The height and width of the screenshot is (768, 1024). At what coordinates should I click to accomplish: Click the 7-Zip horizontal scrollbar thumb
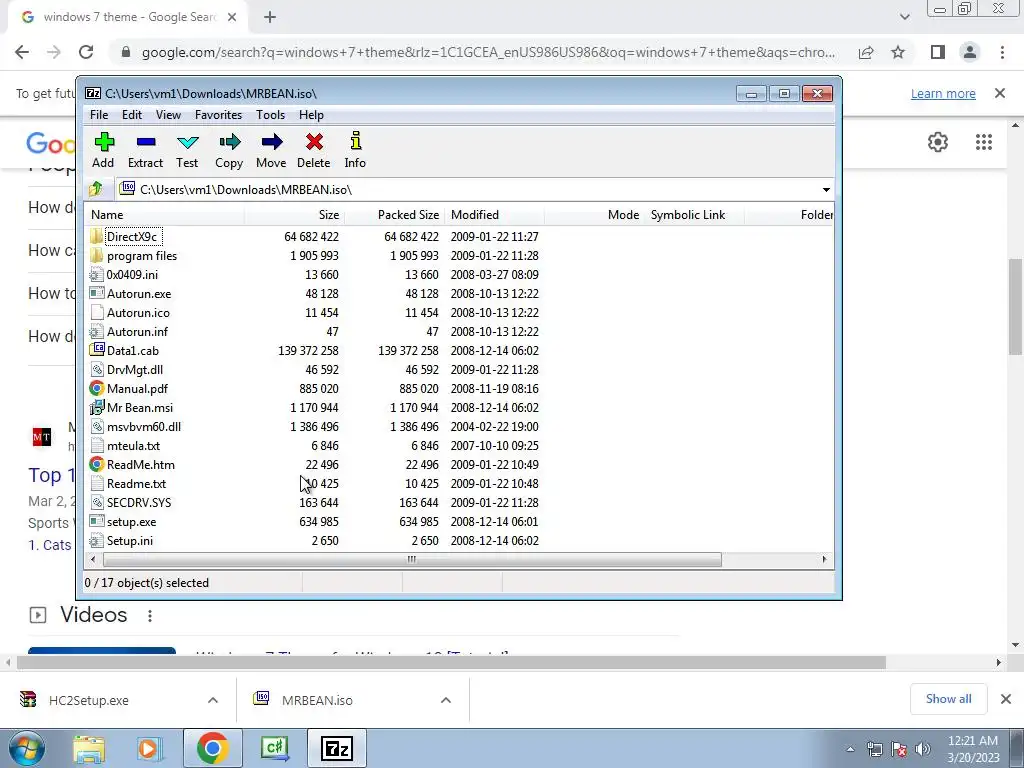pyautogui.click(x=411, y=560)
